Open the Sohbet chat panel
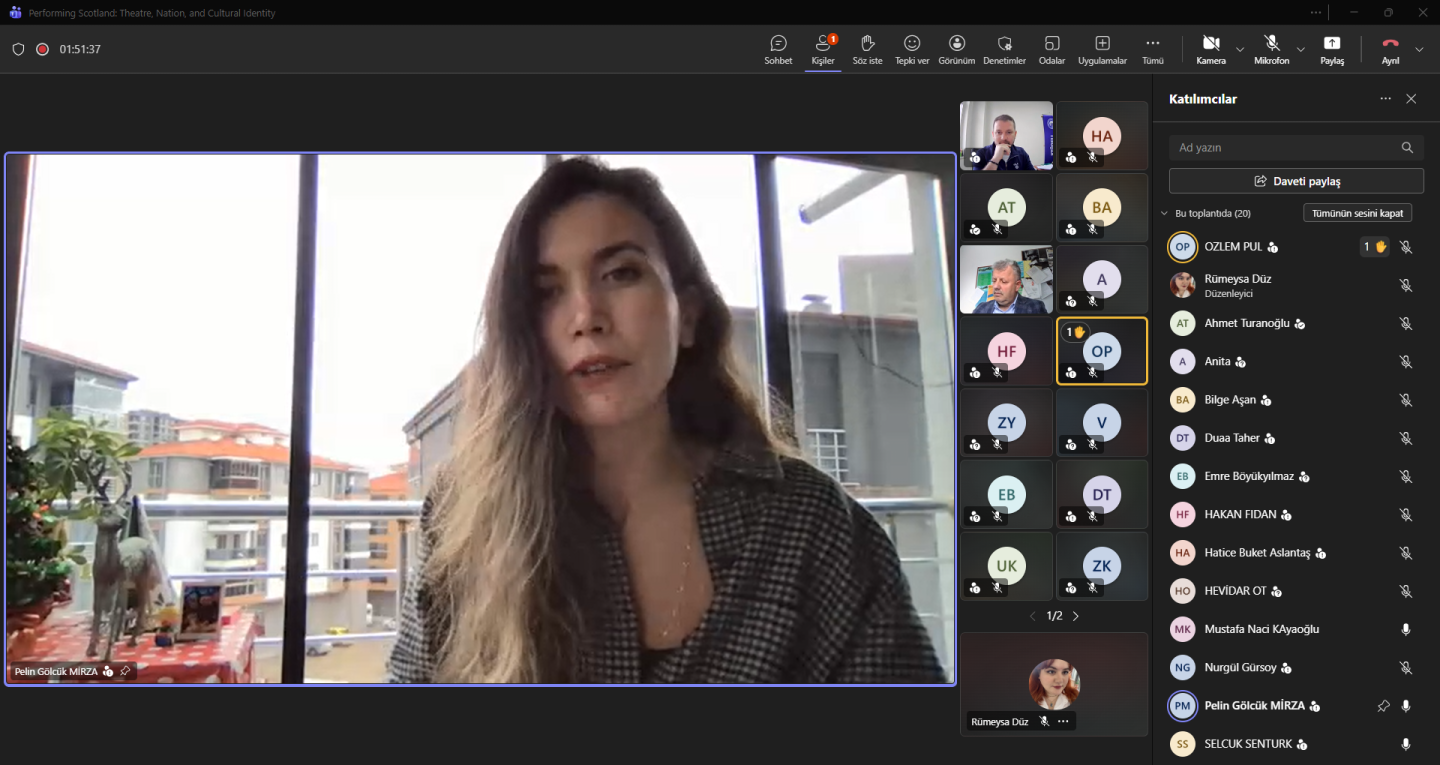The image size is (1440, 765). (x=778, y=49)
